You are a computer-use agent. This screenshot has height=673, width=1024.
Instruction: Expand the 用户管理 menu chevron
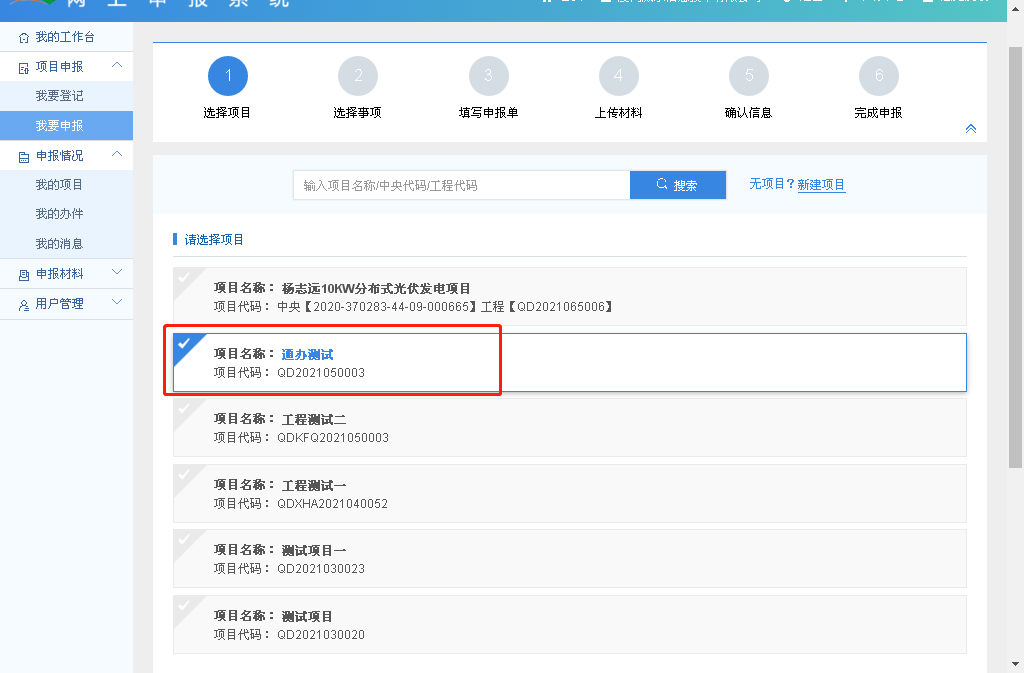117,303
